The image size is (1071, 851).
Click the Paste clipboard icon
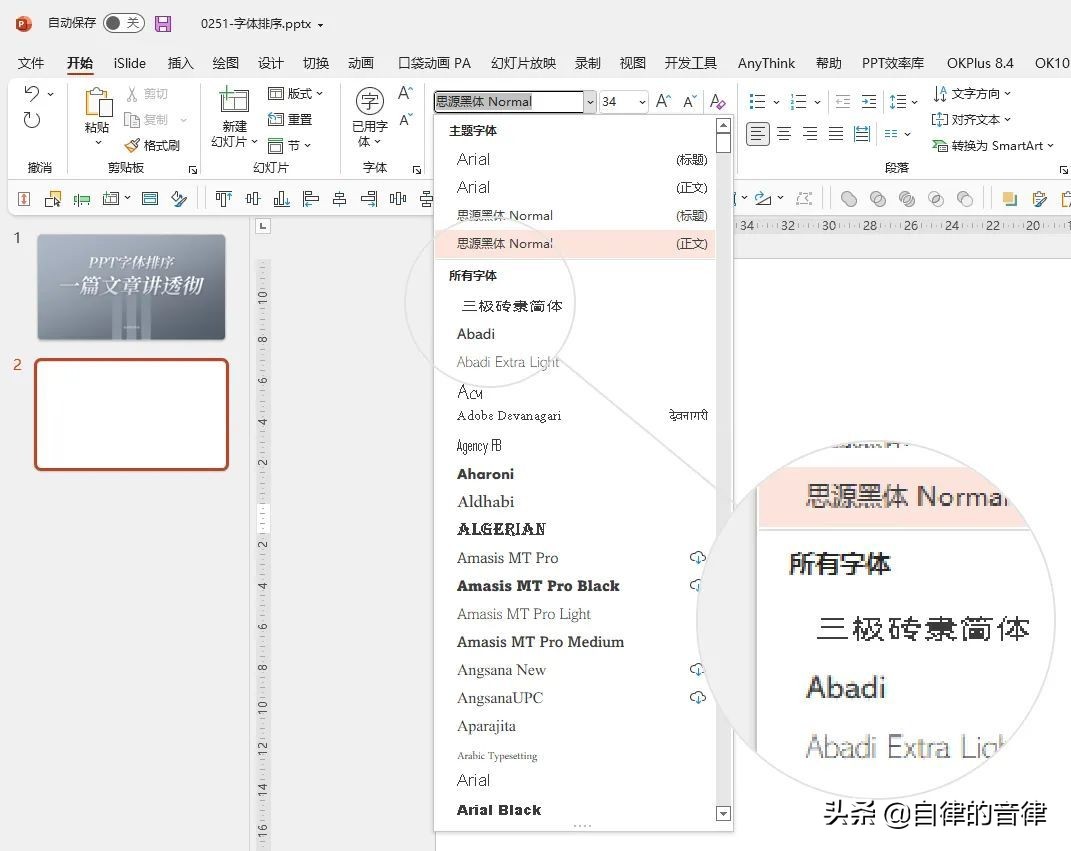(98, 102)
